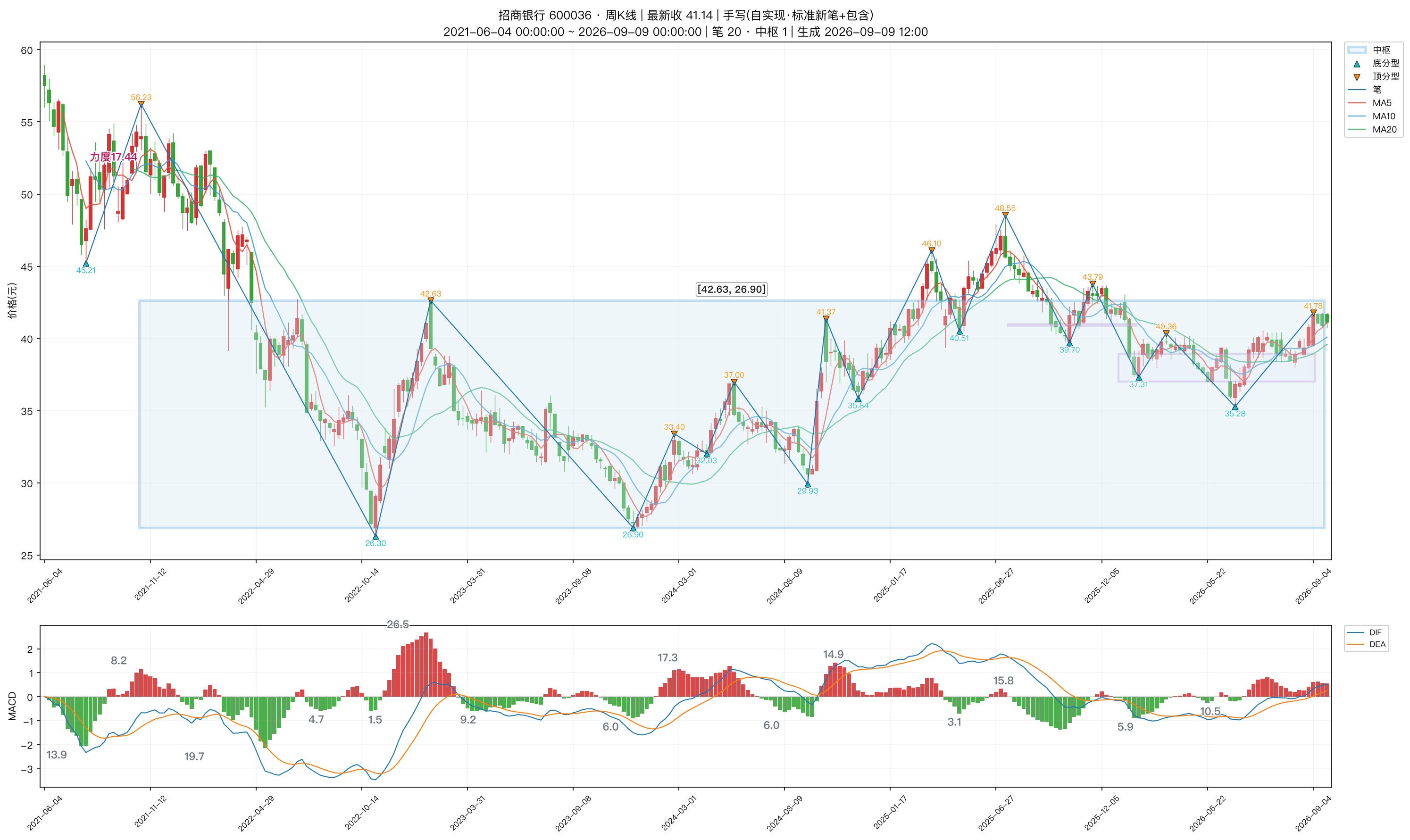Click the top fractal price label 43.79
1410x840 pixels.
pyautogui.click(x=1093, y=277)
